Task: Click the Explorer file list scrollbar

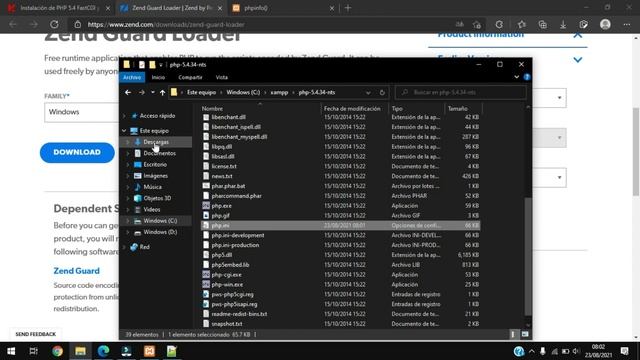Action: [528, 257]
